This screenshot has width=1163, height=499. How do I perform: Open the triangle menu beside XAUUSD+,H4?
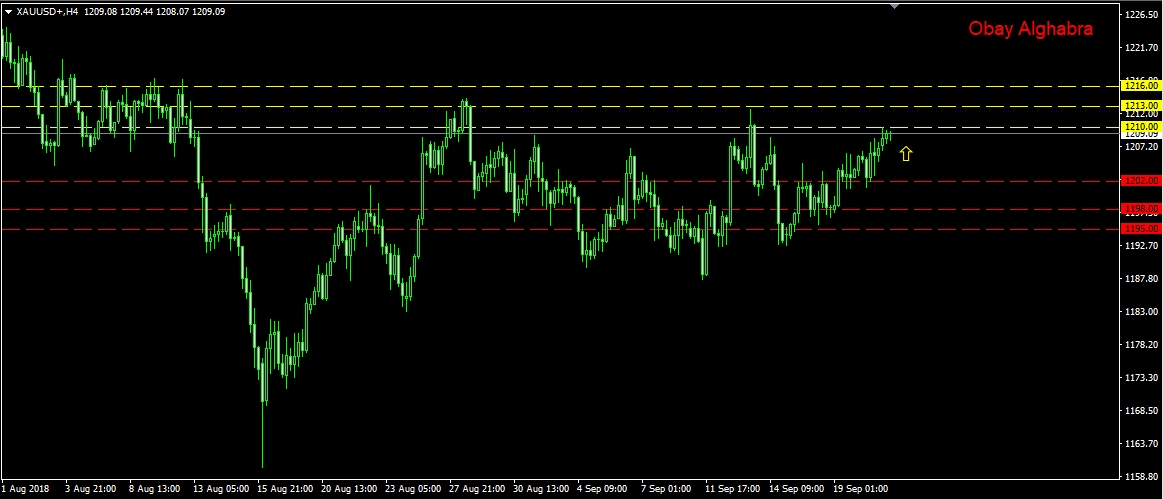tap(8, 12)
